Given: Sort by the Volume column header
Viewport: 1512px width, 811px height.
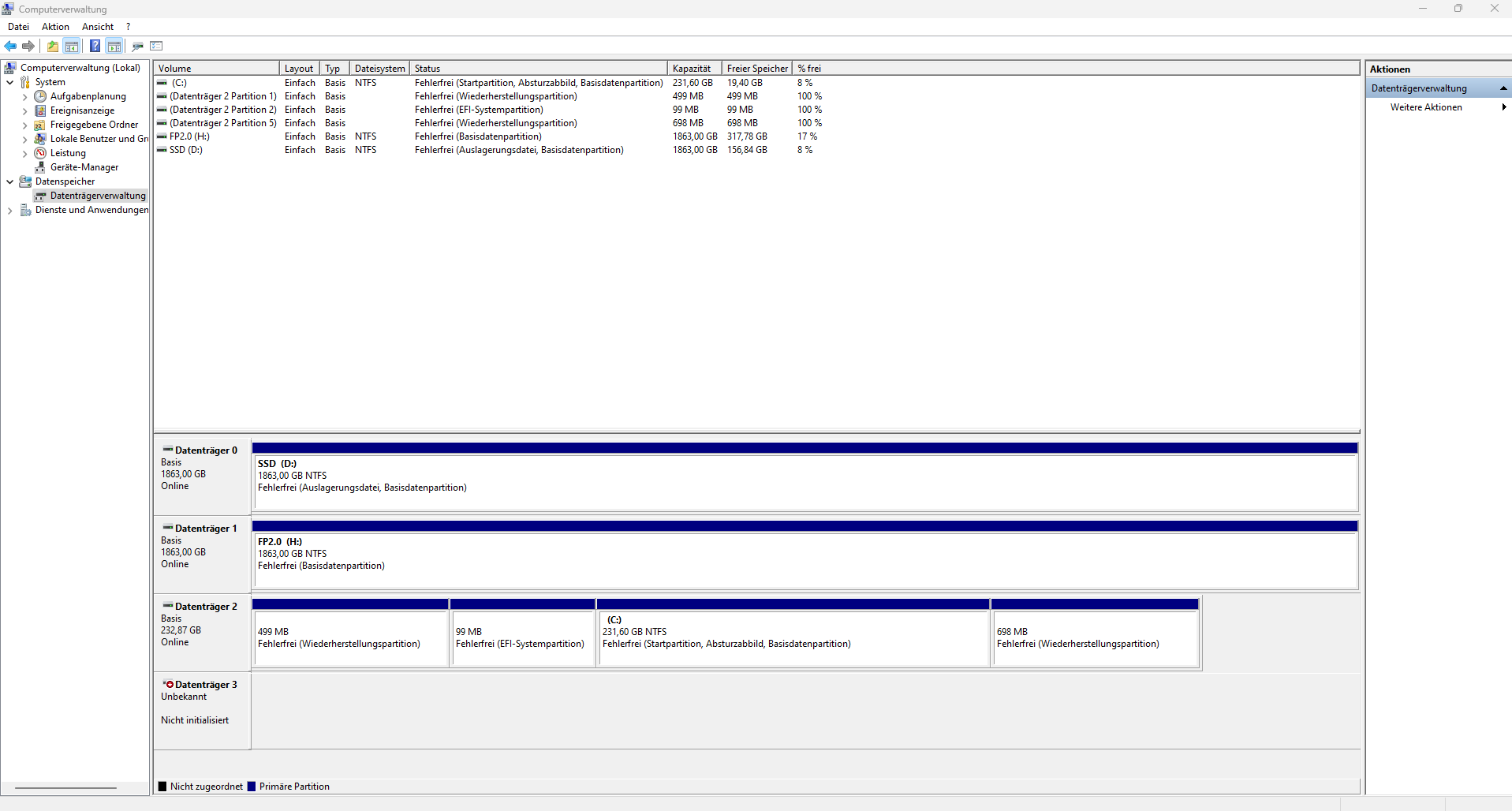Looking at the screenshot, I should [x=216, y=69].
